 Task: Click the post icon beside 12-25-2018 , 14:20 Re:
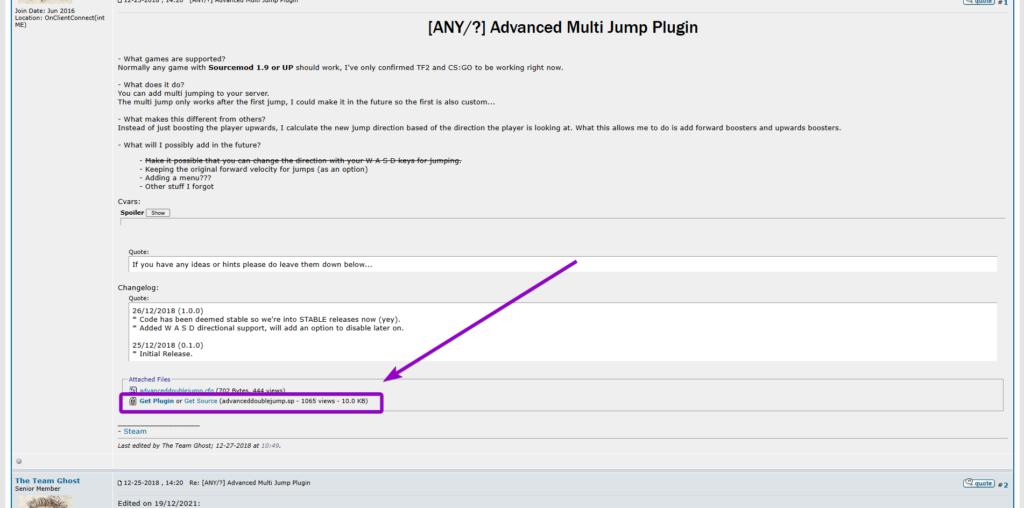pyautogui.click(x=120, y=483)
